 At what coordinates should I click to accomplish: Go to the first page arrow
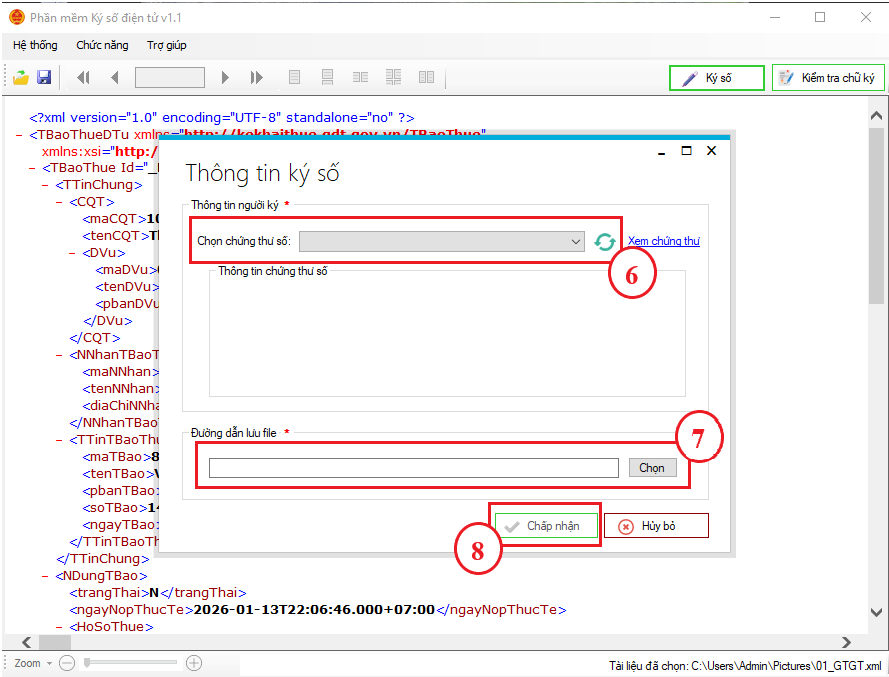[x=83, y=78]
